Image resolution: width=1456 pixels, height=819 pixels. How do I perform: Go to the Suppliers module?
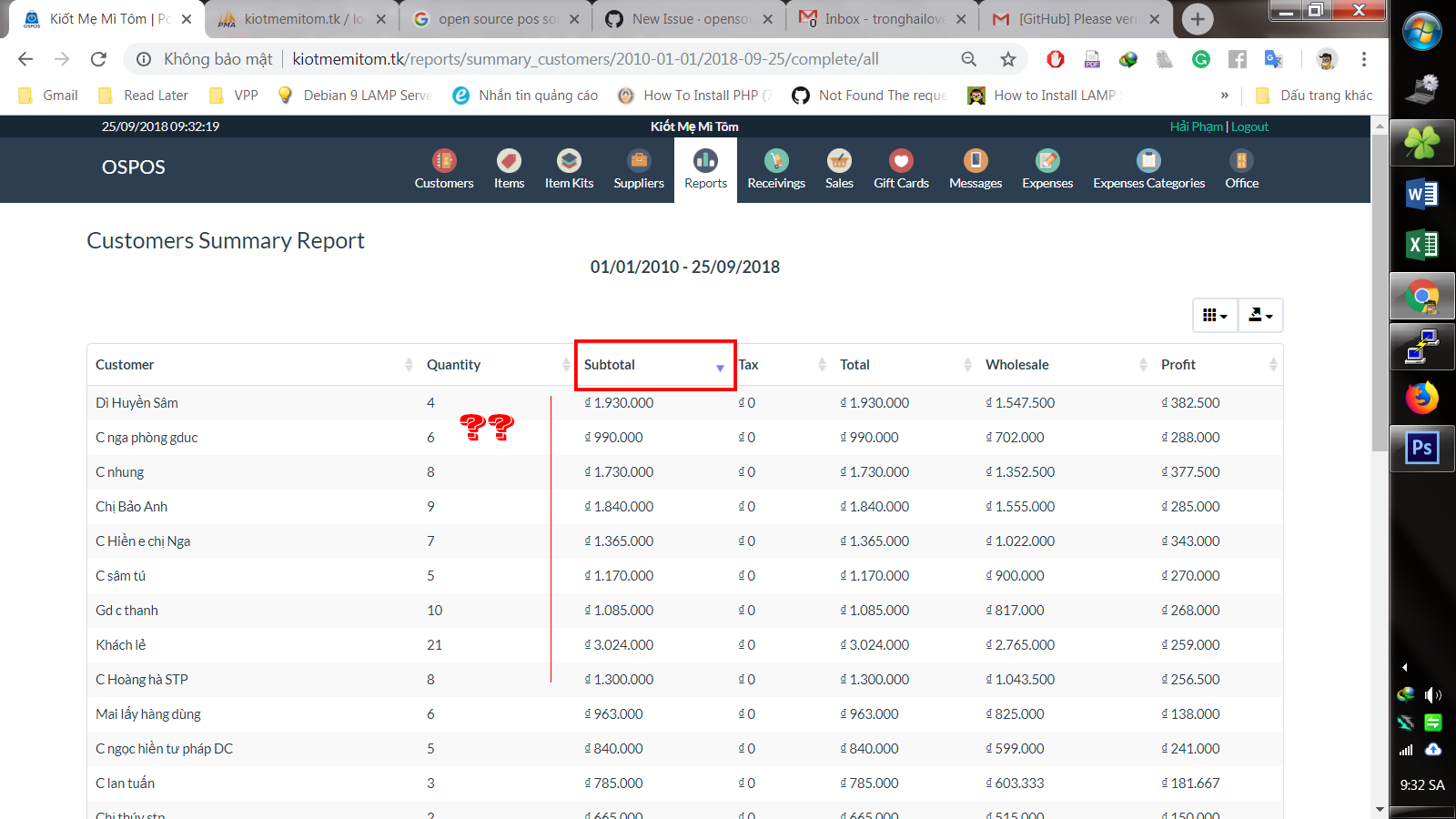pos(639,170)
